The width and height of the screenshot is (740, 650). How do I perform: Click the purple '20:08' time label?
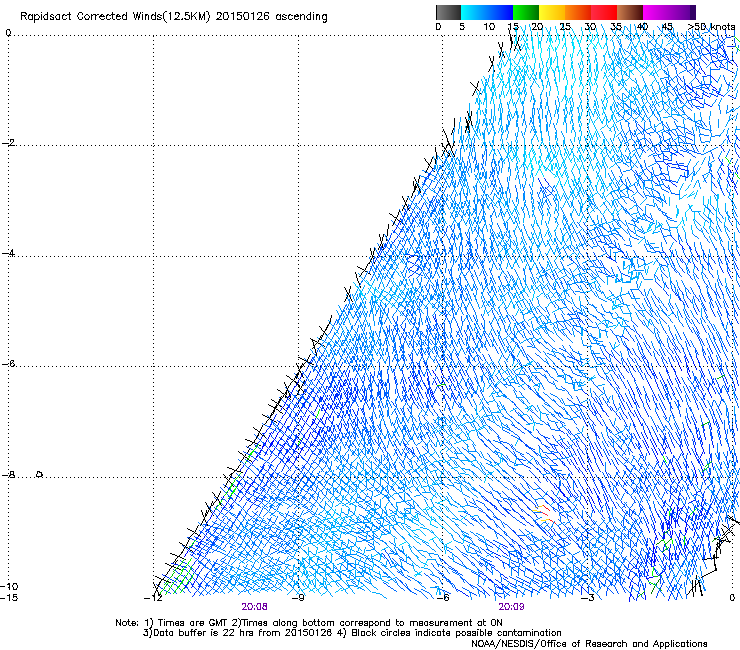254,607
